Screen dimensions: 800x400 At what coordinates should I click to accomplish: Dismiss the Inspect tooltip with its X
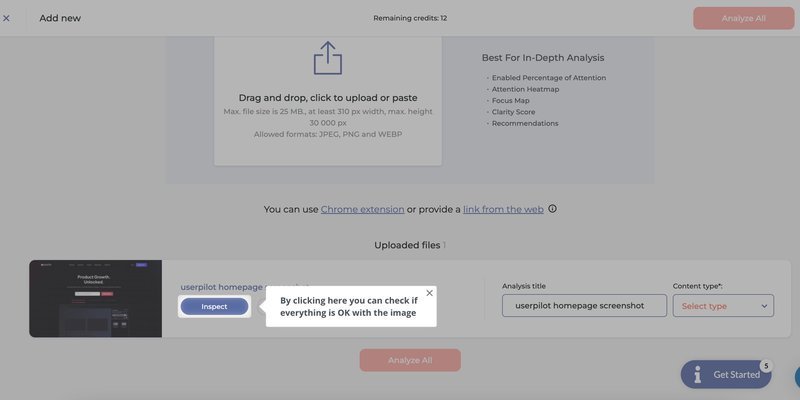[429, 293]
